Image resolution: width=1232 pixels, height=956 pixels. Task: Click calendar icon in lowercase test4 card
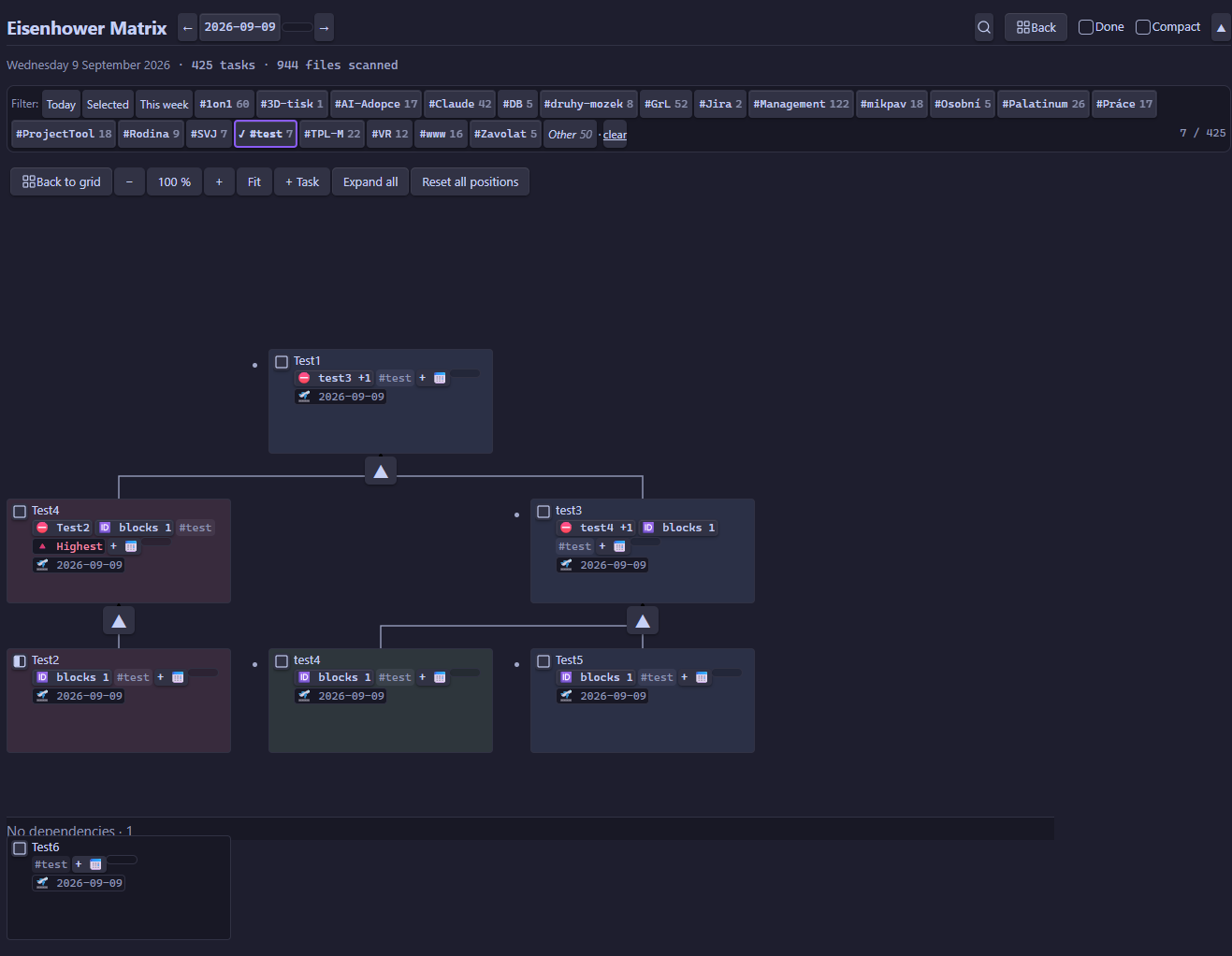click(440, 677)
